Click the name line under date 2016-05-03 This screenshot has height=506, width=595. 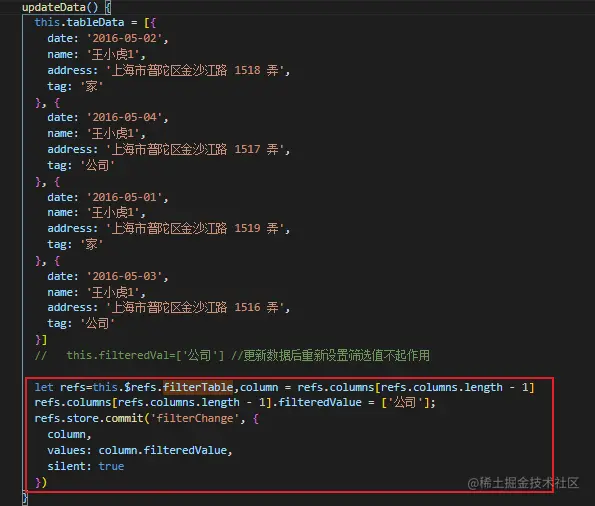96,292
